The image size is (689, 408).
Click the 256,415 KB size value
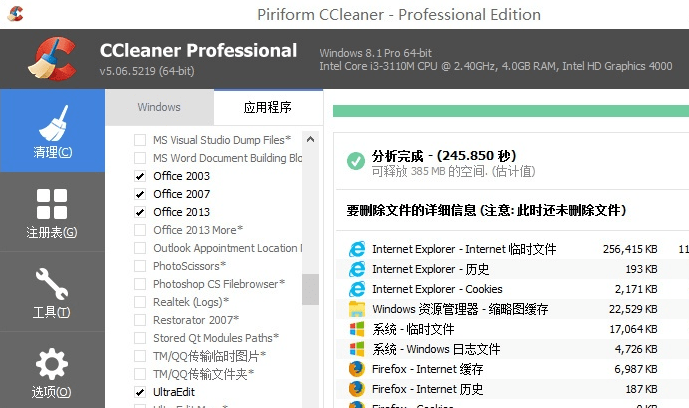pyautogui.click(x=630, y=249)
